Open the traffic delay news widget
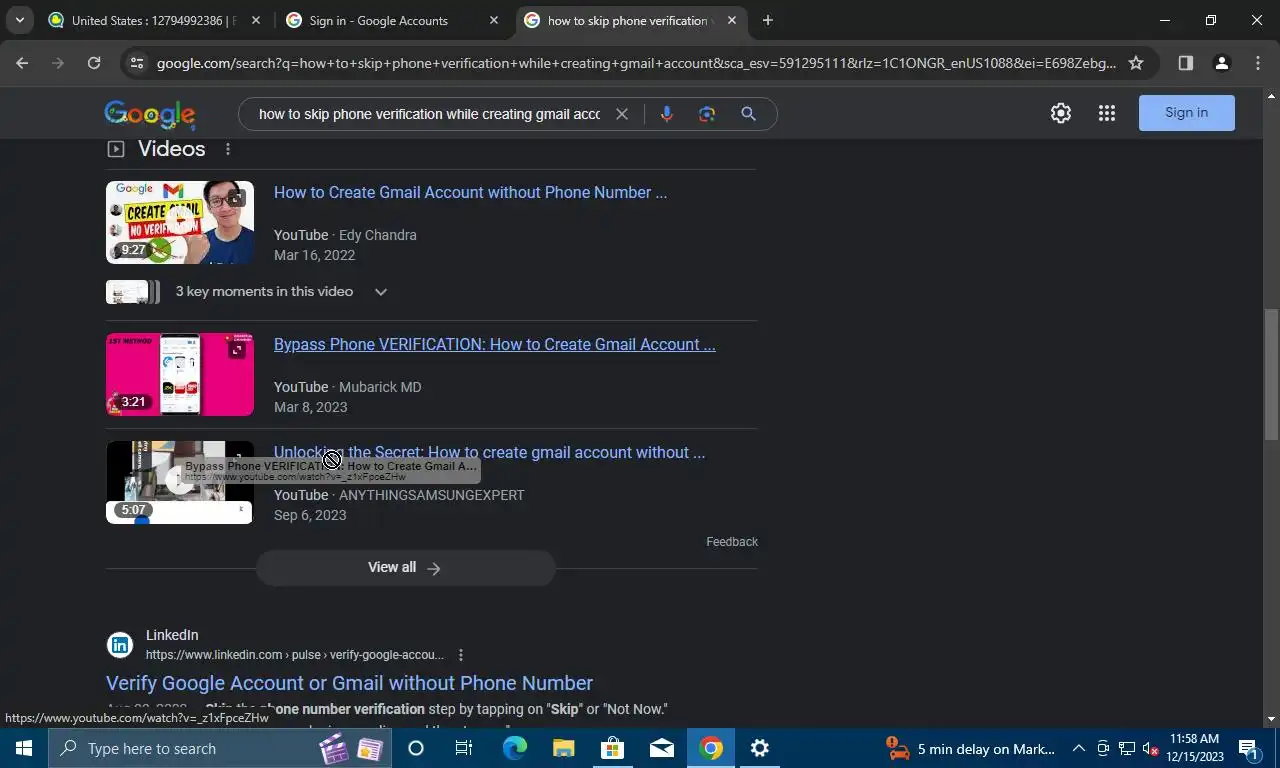The image size is (1280, 768). click(971, 749)
